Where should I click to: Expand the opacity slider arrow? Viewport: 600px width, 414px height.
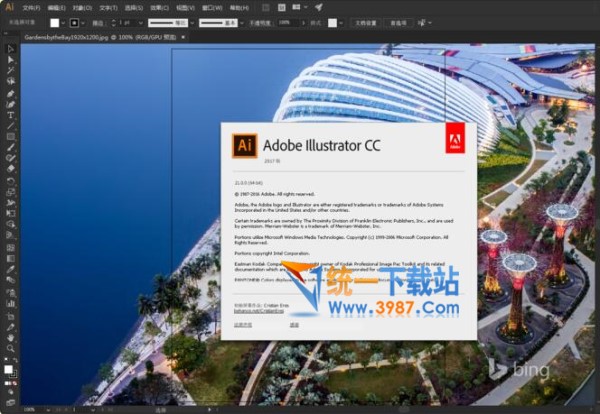coord(304,23)
